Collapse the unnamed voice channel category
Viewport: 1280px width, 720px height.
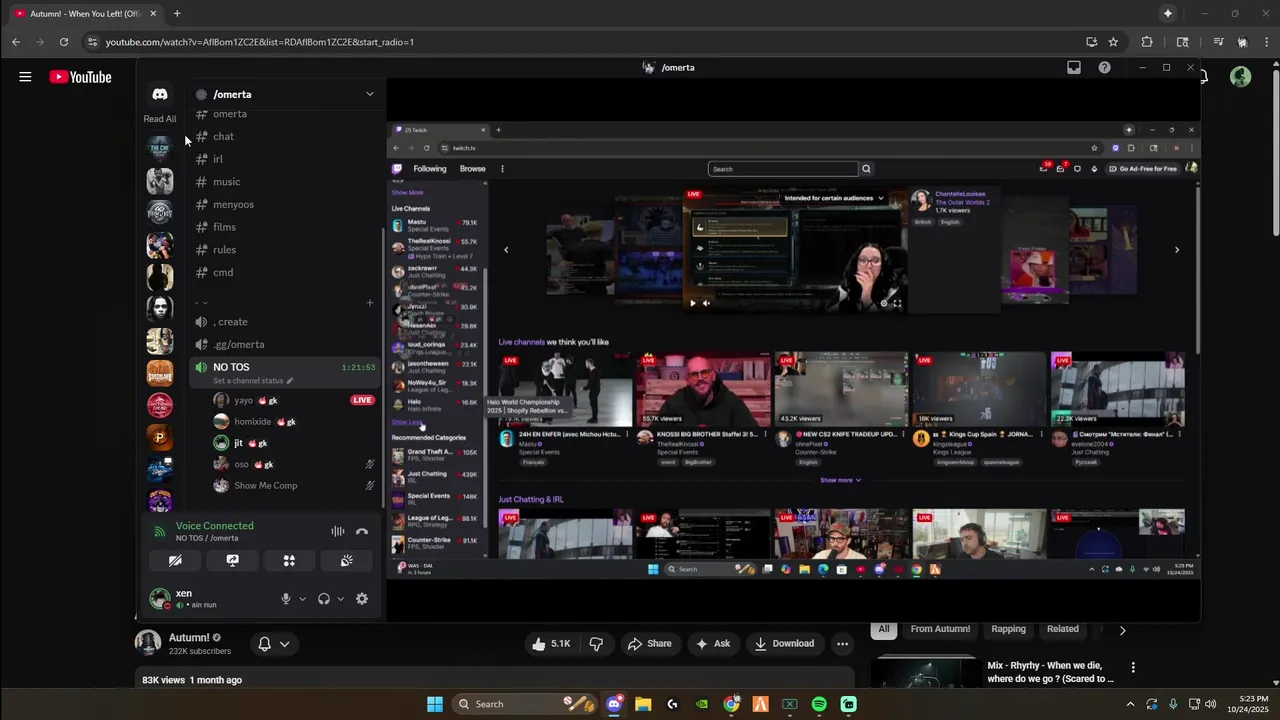[x=201, y=302]
